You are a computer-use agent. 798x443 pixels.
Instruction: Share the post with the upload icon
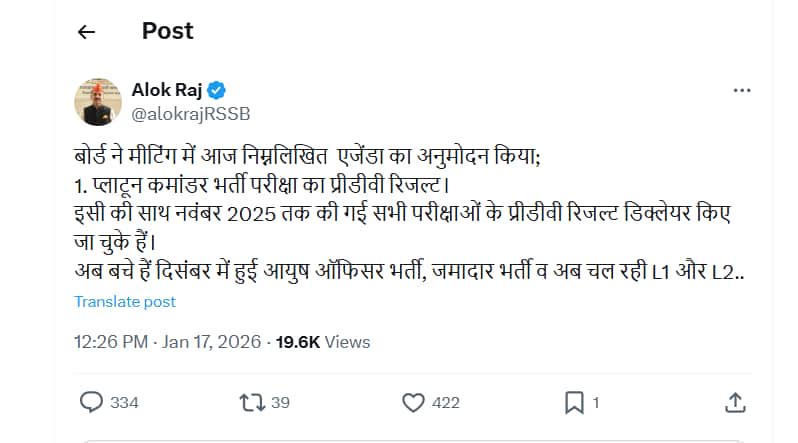pos(735,402)
